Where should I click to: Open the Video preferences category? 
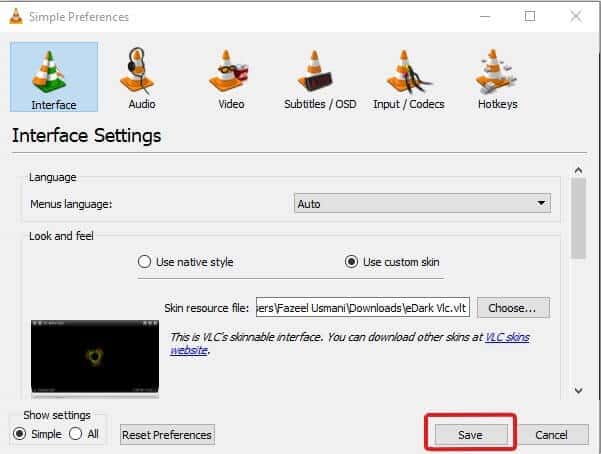(x=231, y=77)
